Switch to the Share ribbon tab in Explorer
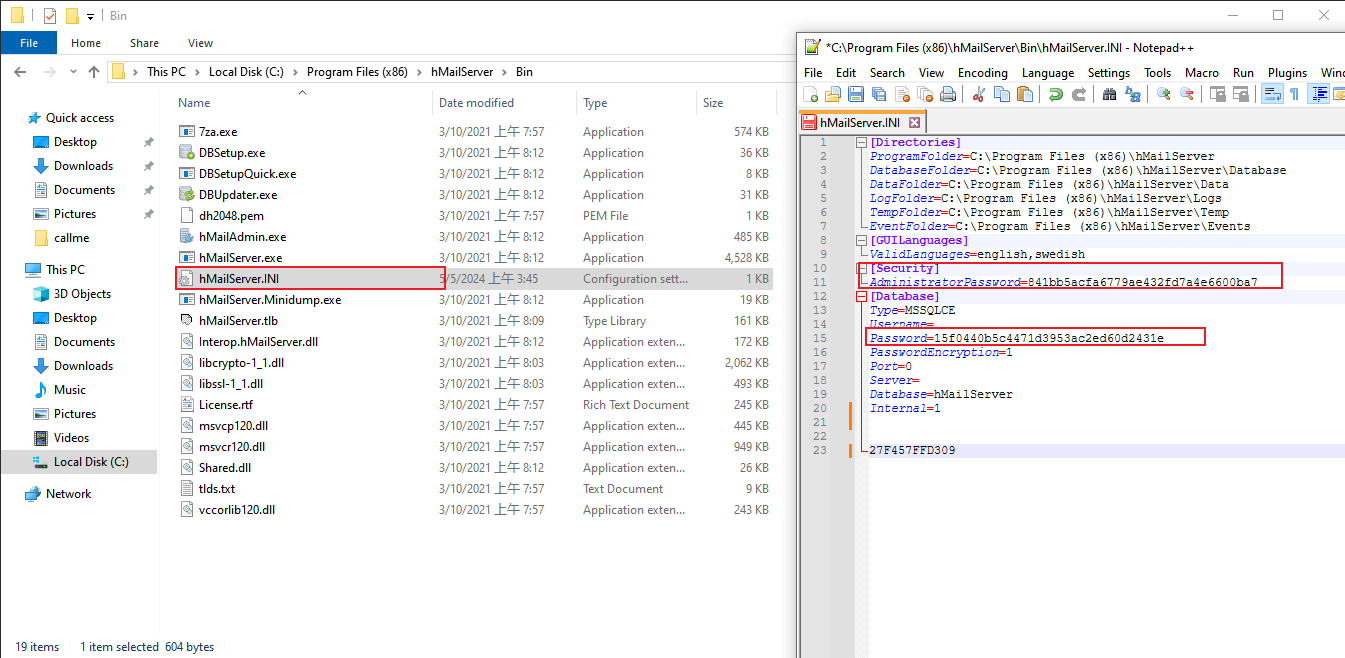 [144, 43]
